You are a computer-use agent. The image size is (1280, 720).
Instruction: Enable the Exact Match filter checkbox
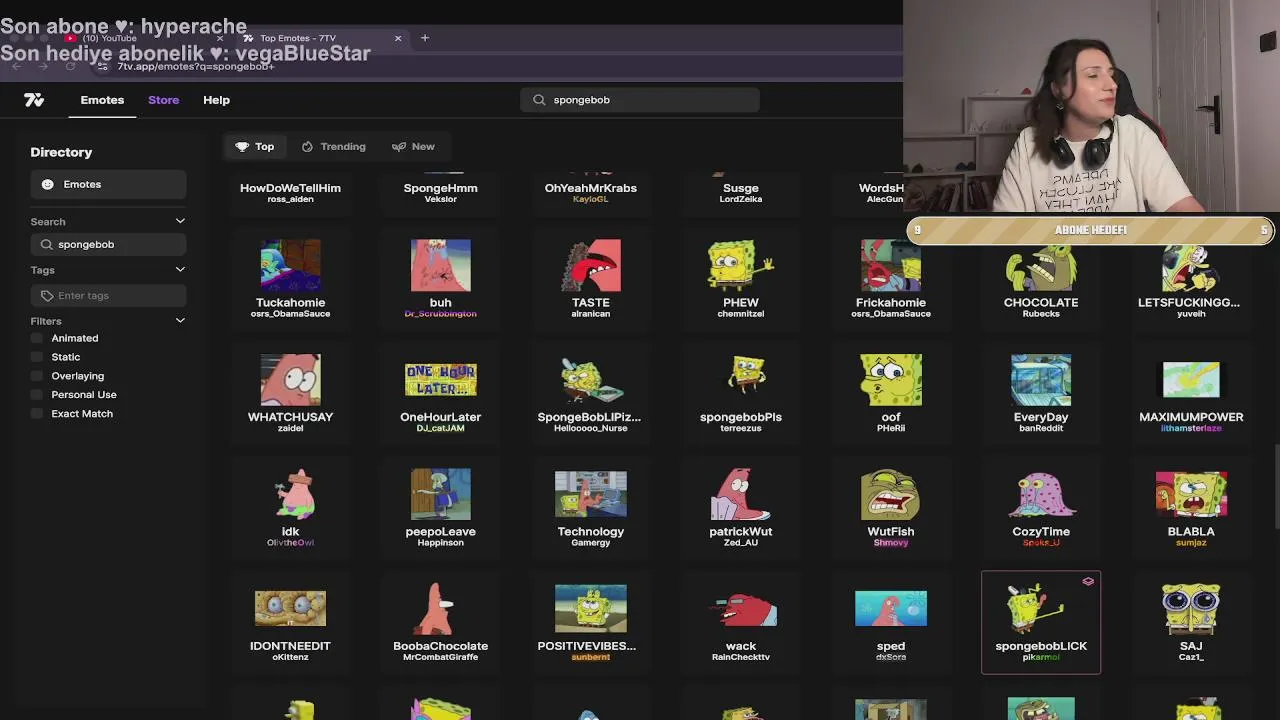[x=38, y=414]
